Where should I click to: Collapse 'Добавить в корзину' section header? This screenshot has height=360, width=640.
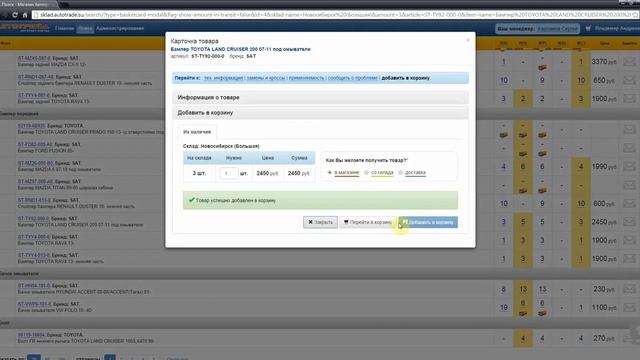point(320,113)
